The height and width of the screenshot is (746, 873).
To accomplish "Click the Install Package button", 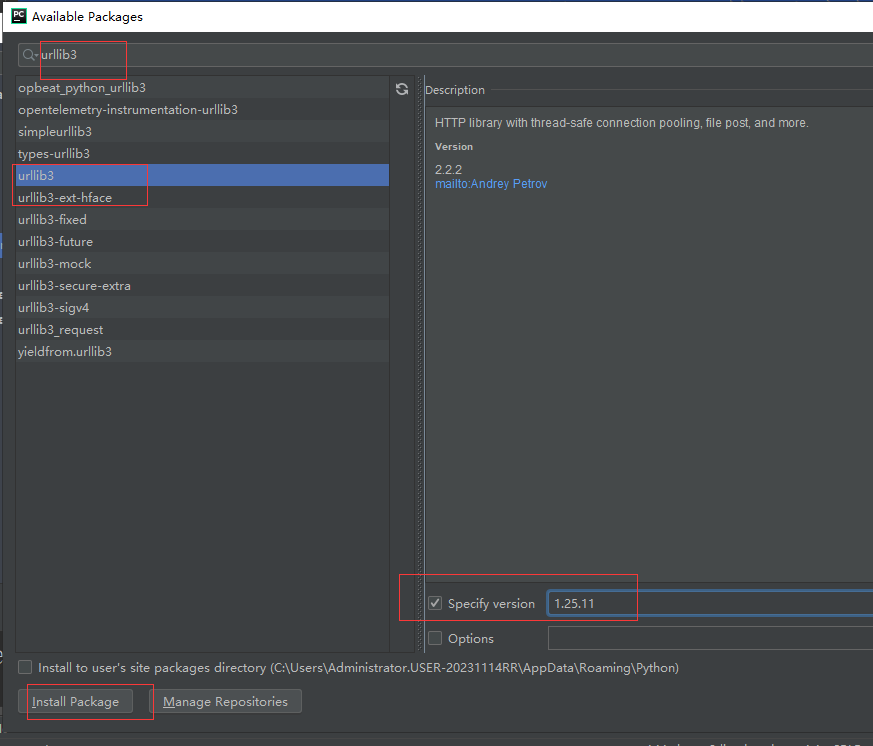I will (x=76, y=701).
